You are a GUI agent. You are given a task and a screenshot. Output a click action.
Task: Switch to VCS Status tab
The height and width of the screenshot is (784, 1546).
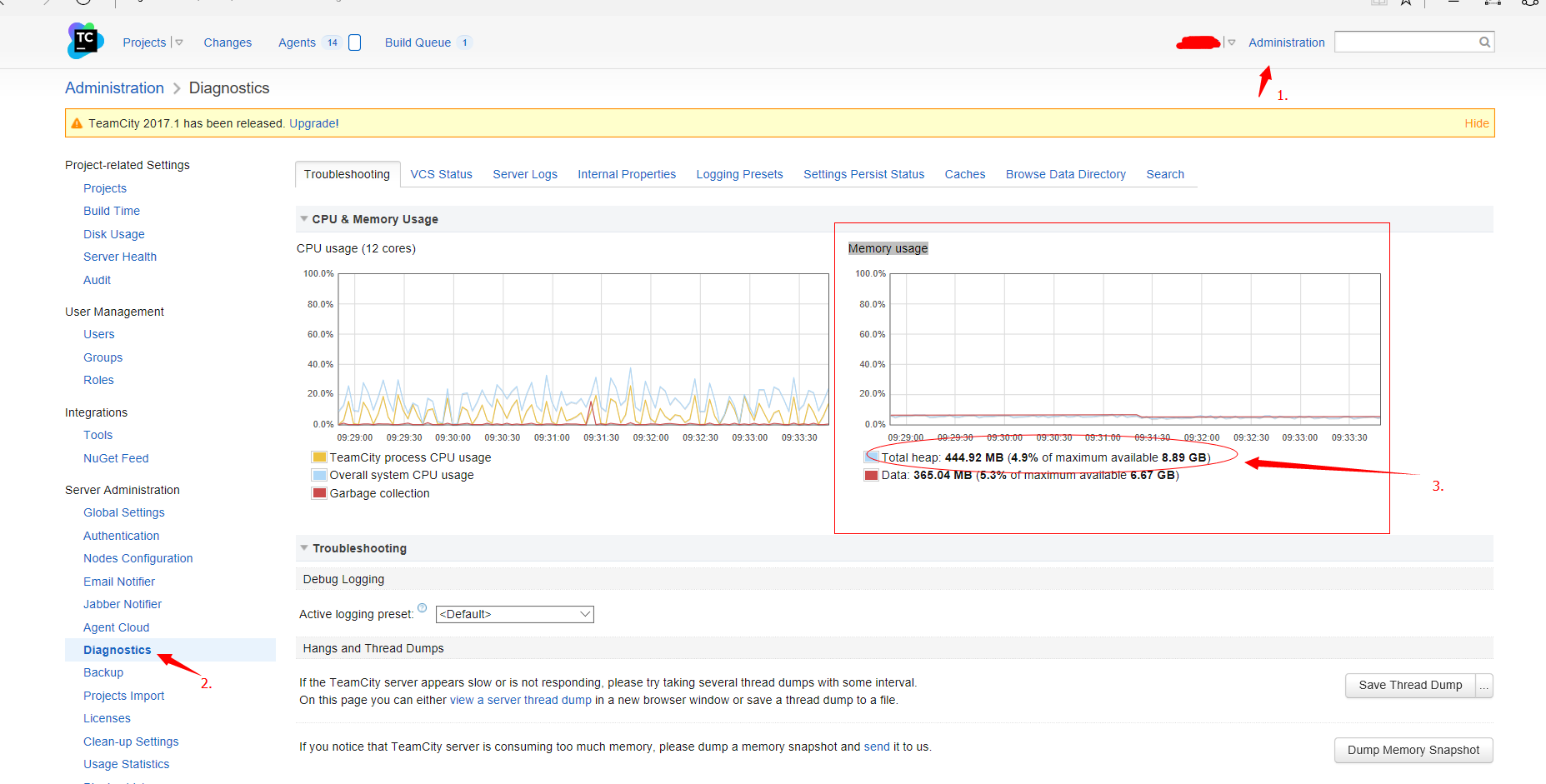click(441, 174)
